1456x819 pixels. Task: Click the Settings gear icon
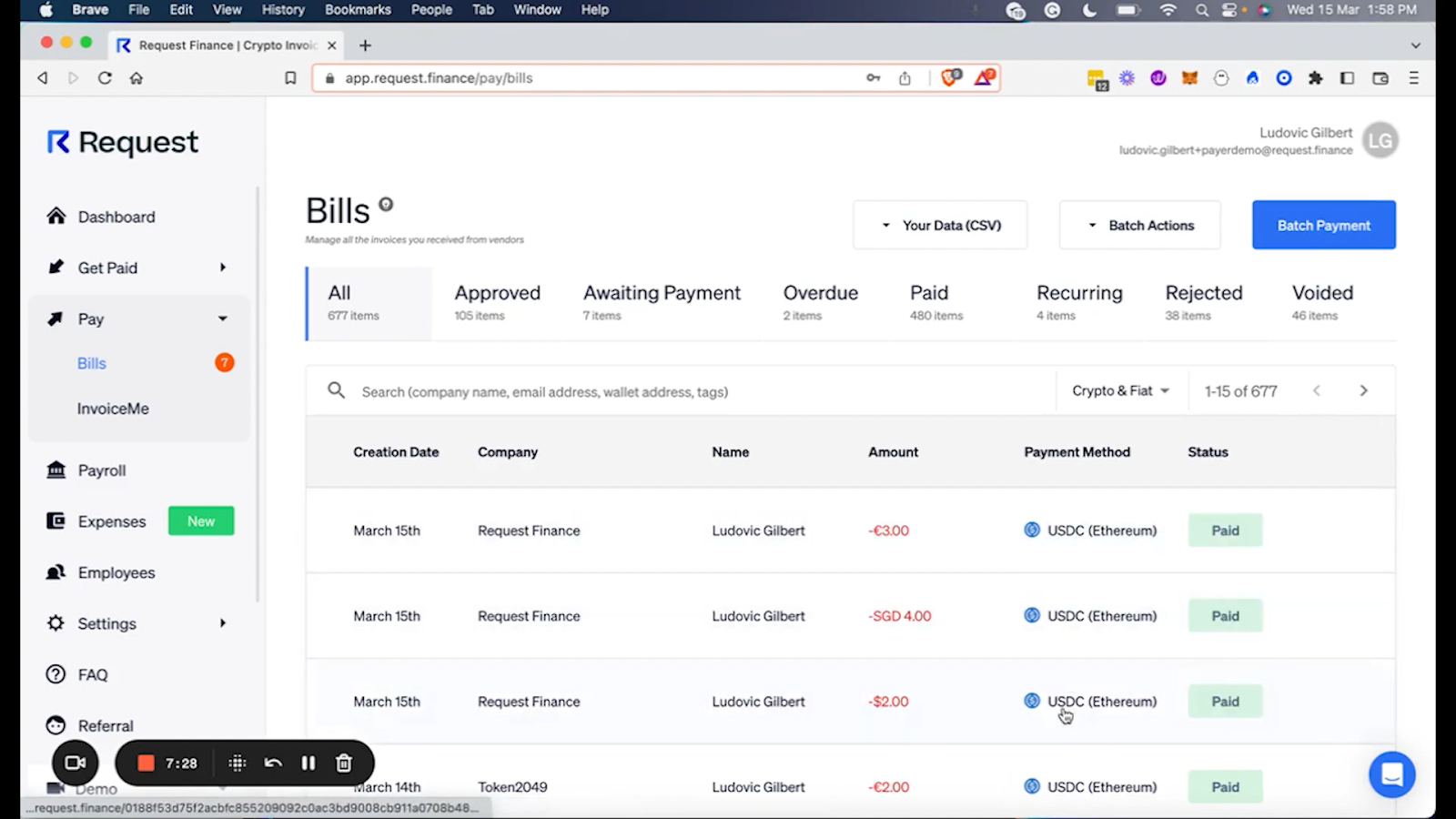point(56,622)
